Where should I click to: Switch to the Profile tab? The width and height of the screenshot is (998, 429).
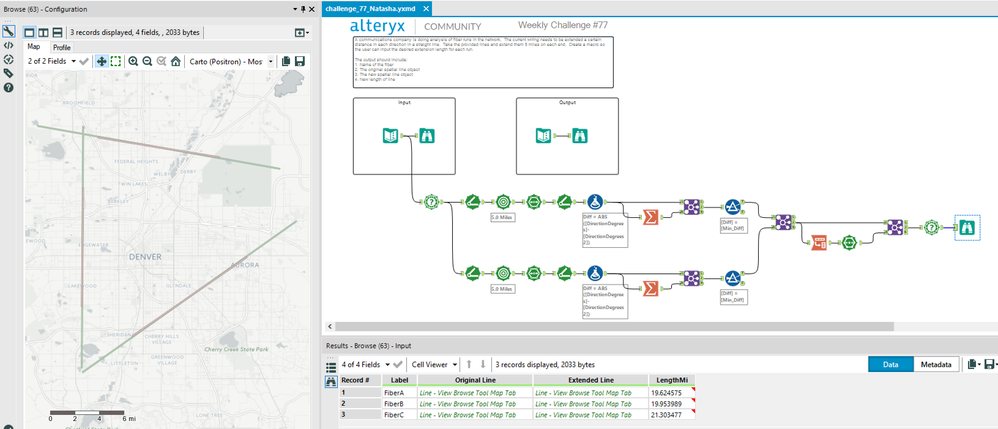pos(62,47)
